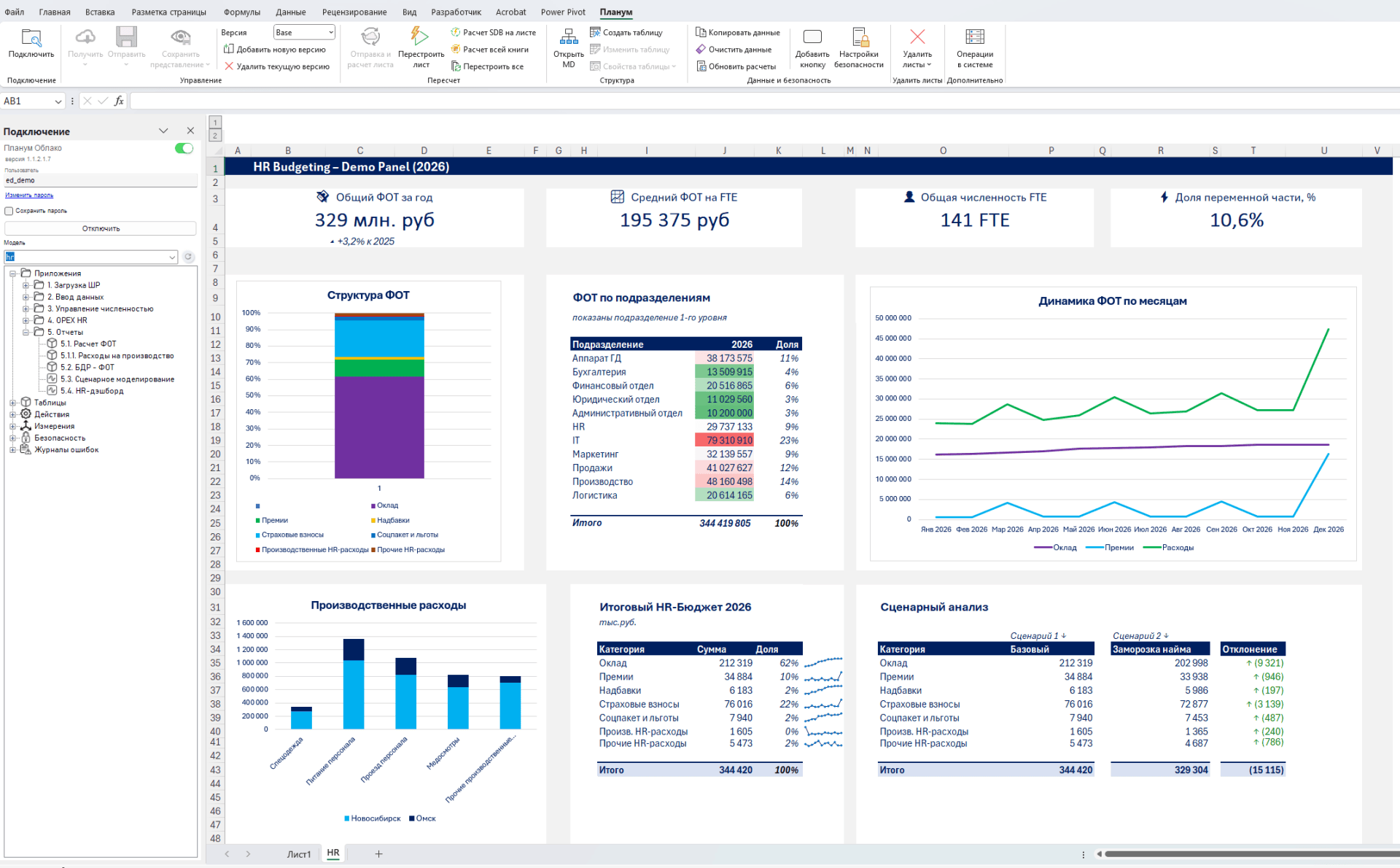Open the Формулы ribbon tab

point(241,12)
